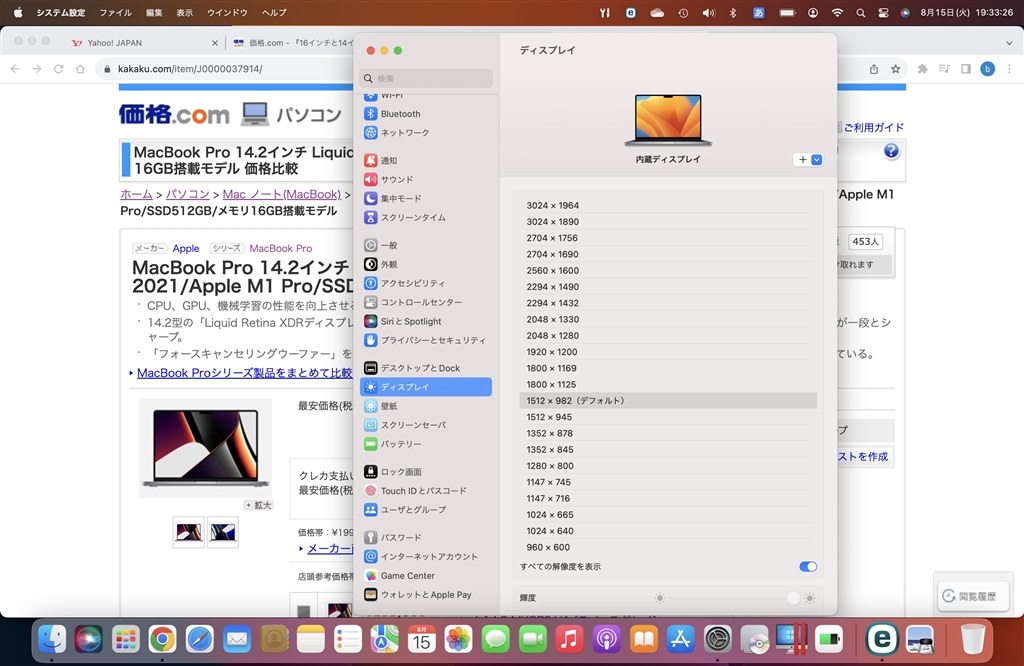1024x666 pixels.
Task: Open the 編集 menu in the menu bar
Action: [x=154, y=12]
